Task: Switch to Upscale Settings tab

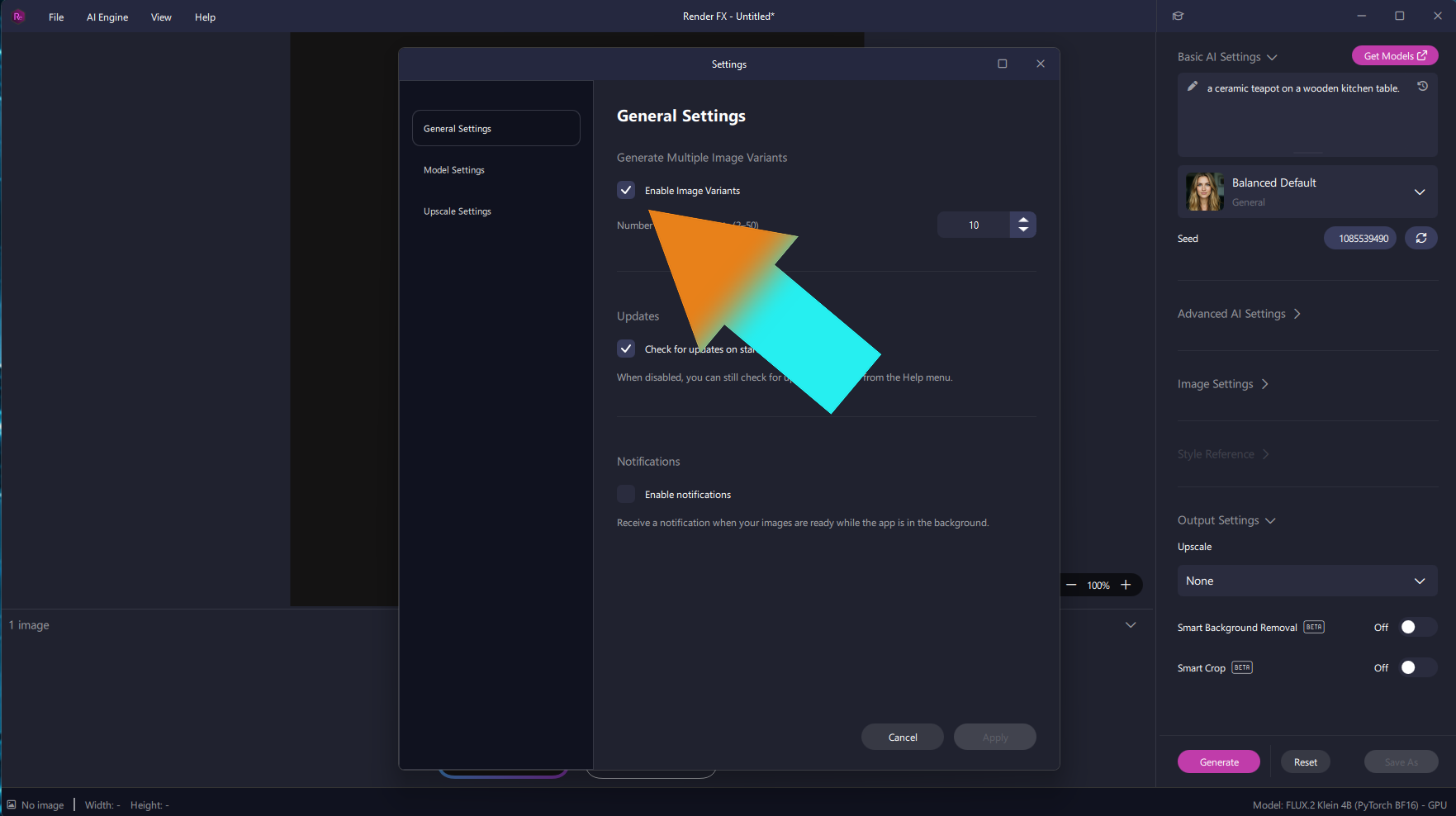Action: (x=496, y=211)
